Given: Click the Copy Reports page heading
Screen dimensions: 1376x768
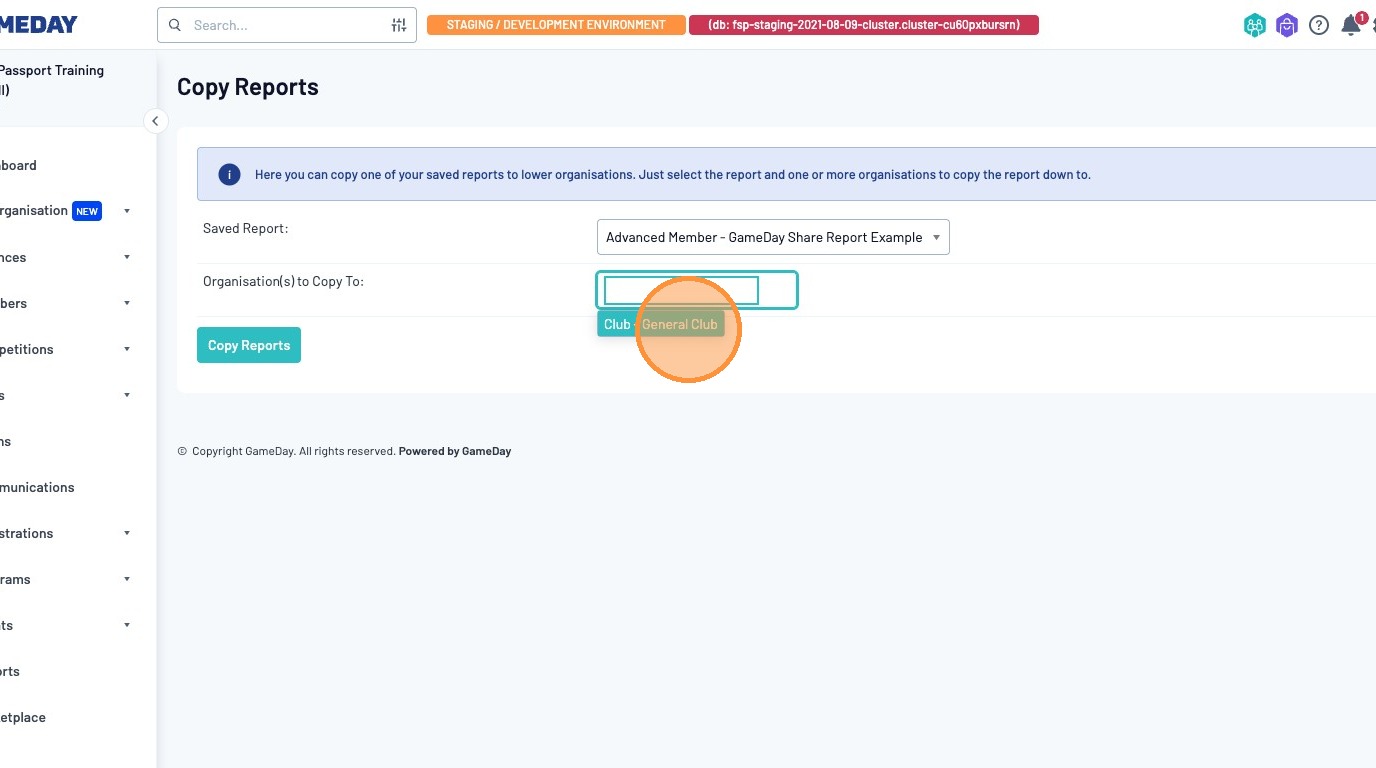Looking at the screenshot, I should click(248, 87).
